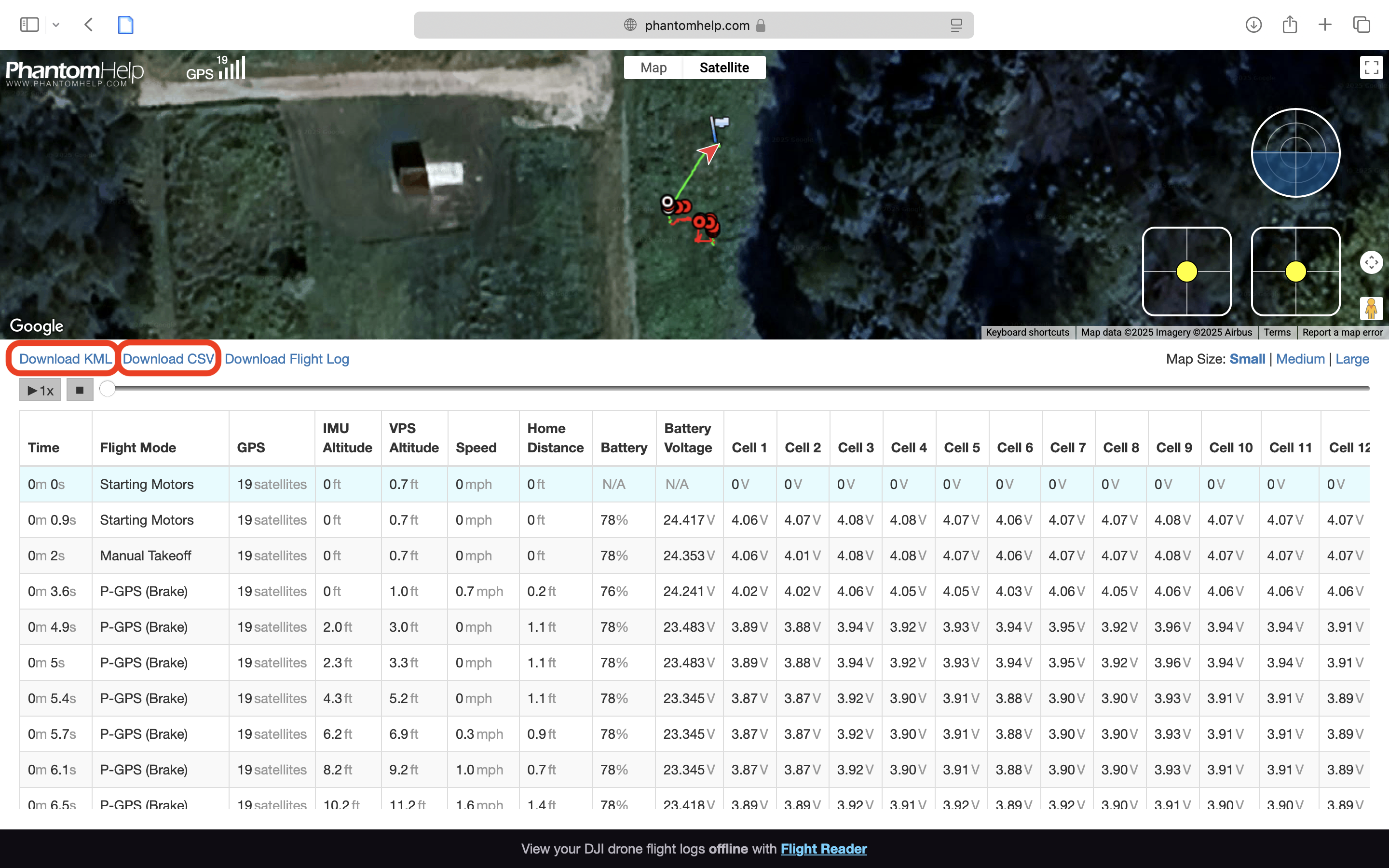Open the playback speed 1x control
This screenshot has height=868, width=1389.
[40, 391]
